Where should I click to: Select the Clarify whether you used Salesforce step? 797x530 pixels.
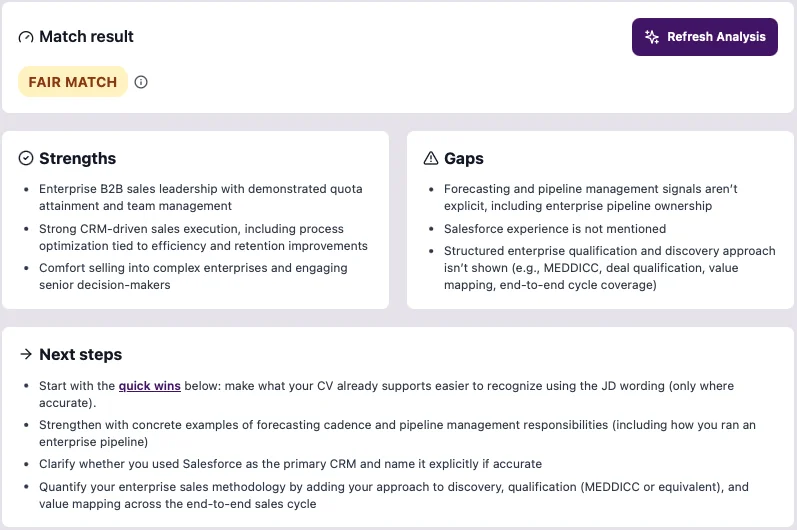pyautogui.click(x=290, y=464)
